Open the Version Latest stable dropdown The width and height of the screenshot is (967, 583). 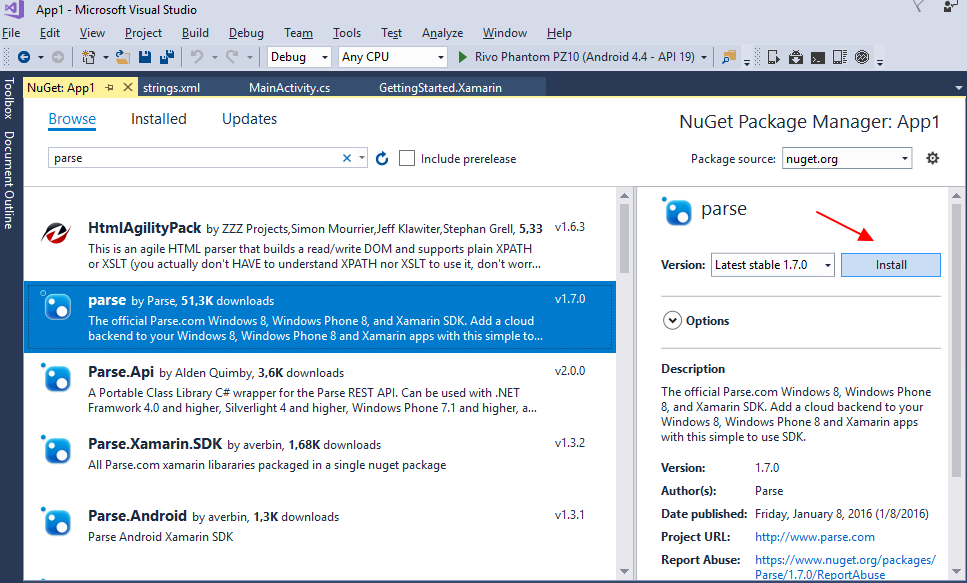pyautogui.click(x=773, y=265)
